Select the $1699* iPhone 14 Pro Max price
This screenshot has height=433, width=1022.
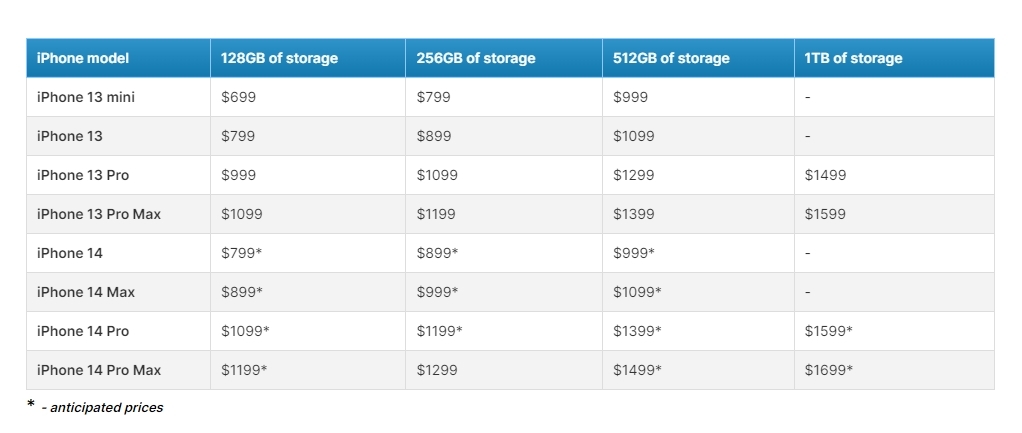pyautogui.click(x=828, y=370)
